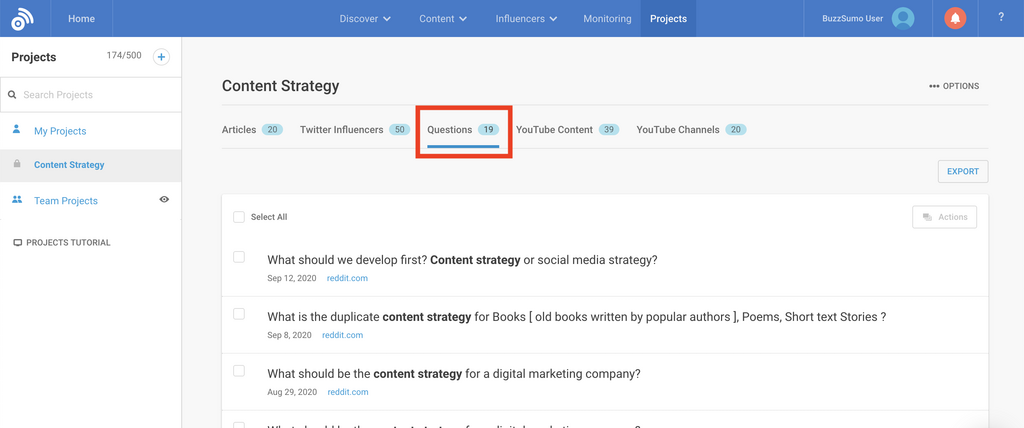Click the Content Strategy lock icon

(17, 164)
